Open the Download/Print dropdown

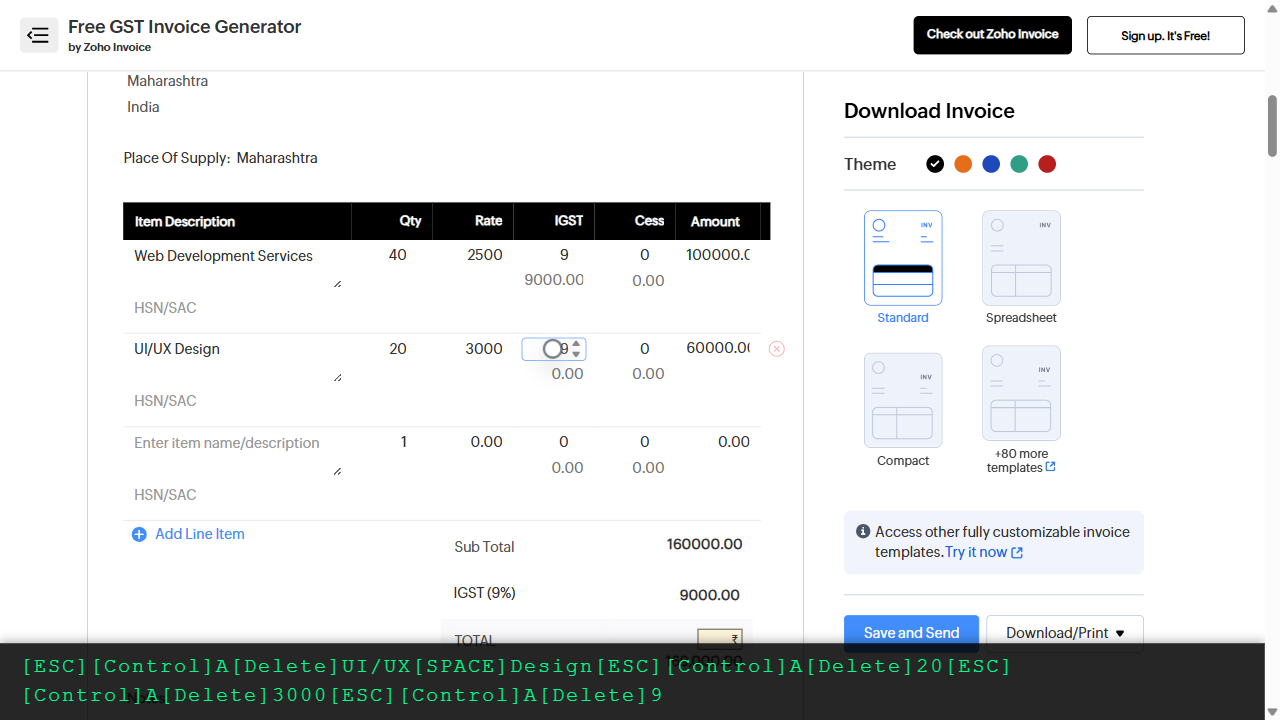pyautogui.click(x=1064, y=632)
